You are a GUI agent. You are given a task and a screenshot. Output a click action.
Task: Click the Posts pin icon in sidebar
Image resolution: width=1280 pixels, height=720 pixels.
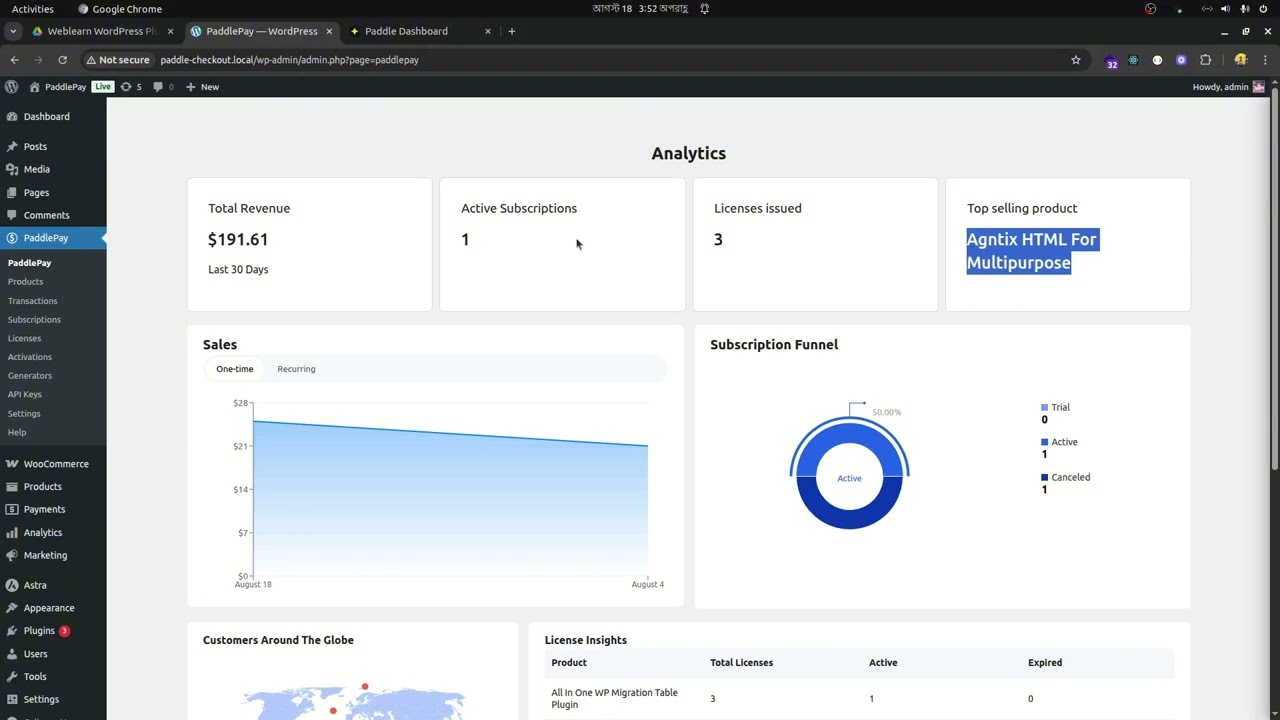12,146
